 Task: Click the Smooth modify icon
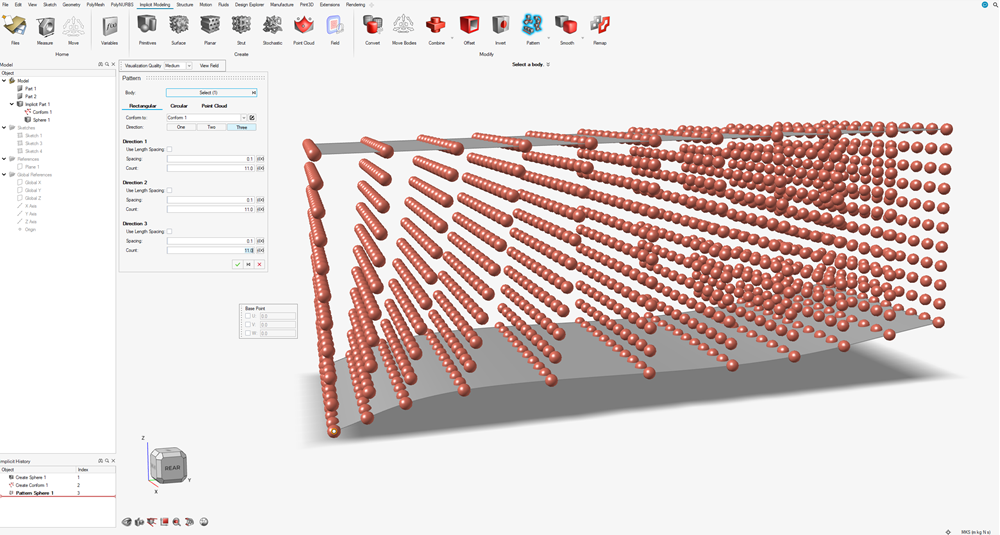pyautogui.click(x=566, y=25)
